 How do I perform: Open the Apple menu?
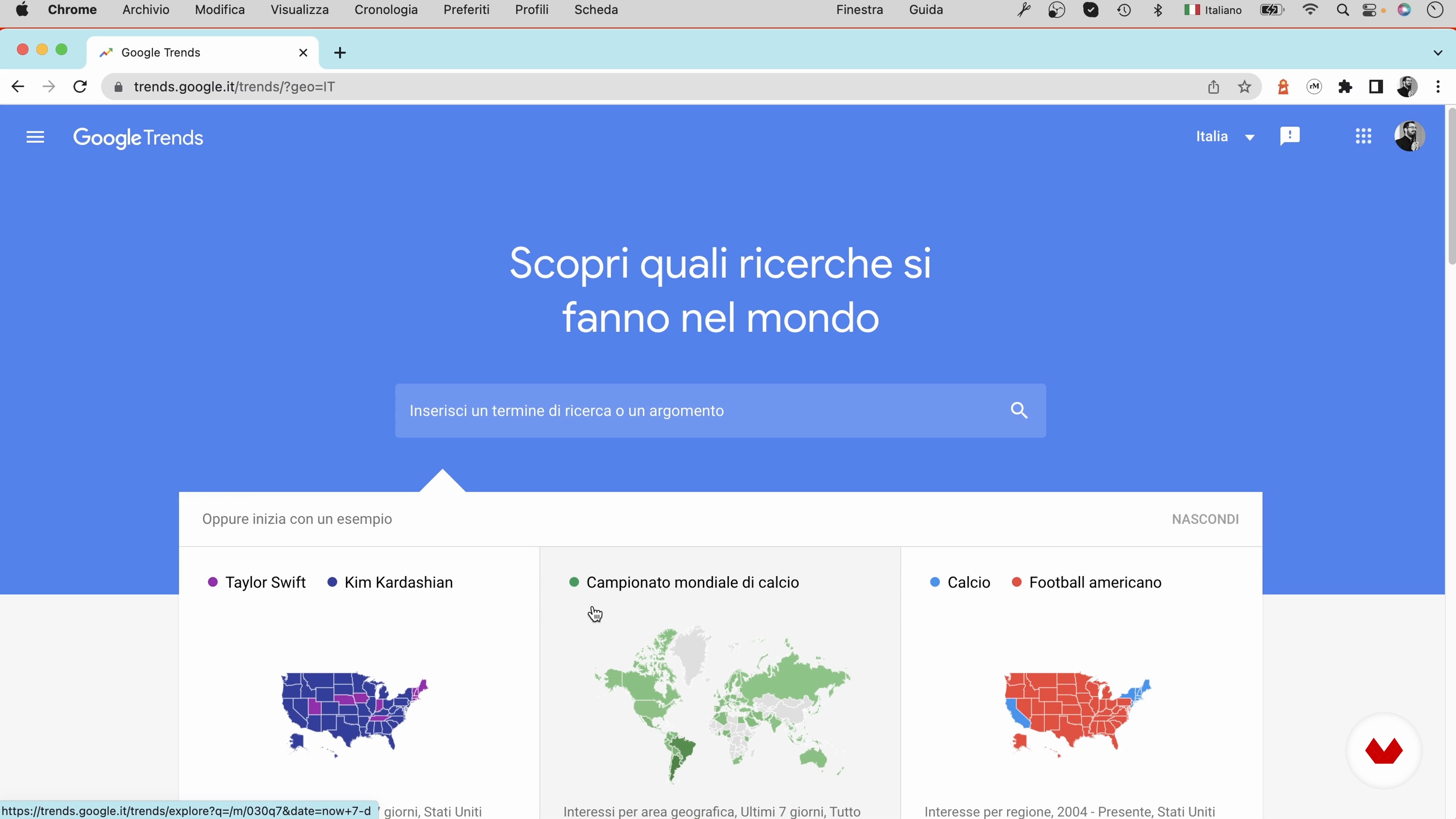tap(22, 9)
